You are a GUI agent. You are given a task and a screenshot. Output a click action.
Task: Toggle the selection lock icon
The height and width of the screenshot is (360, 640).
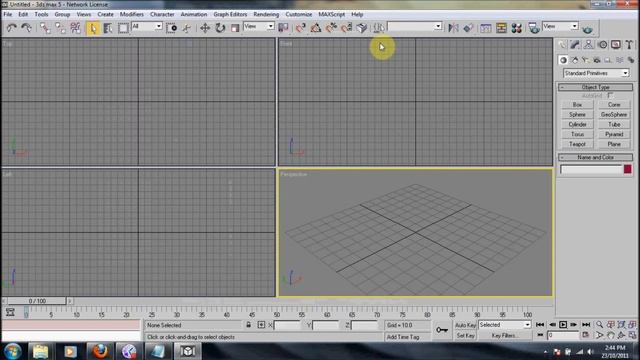click(x=248, y=325)
